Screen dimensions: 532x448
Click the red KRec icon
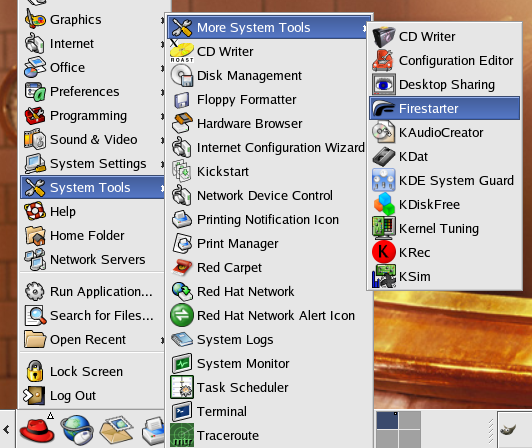[383, 252]
